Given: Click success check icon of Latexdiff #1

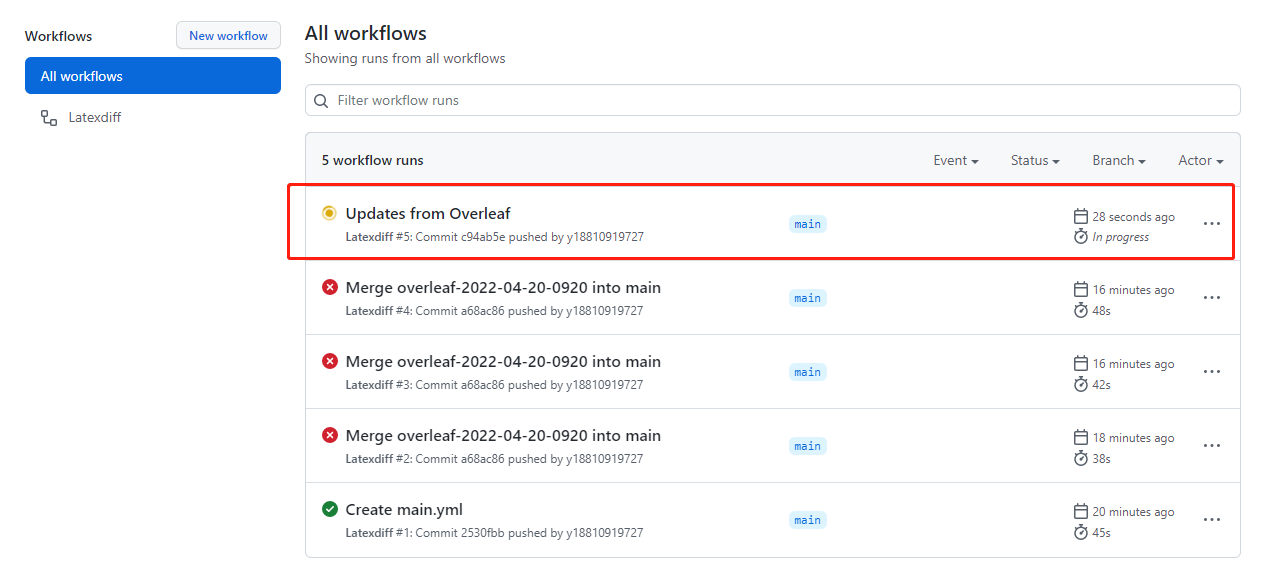Looking at the screenshot, I should pos(329,509).
